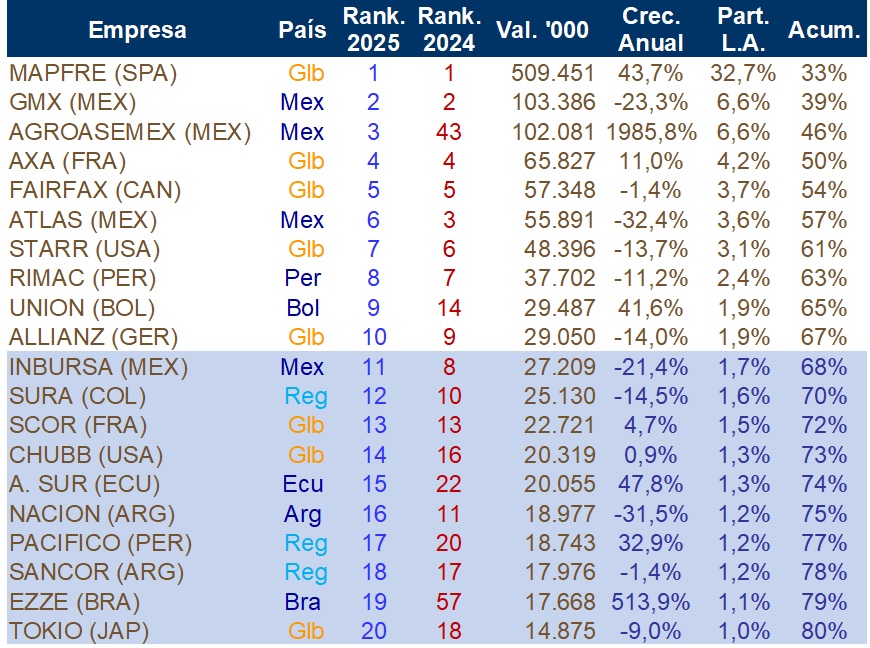Select the Part. L.A. header

click(743, 29)
